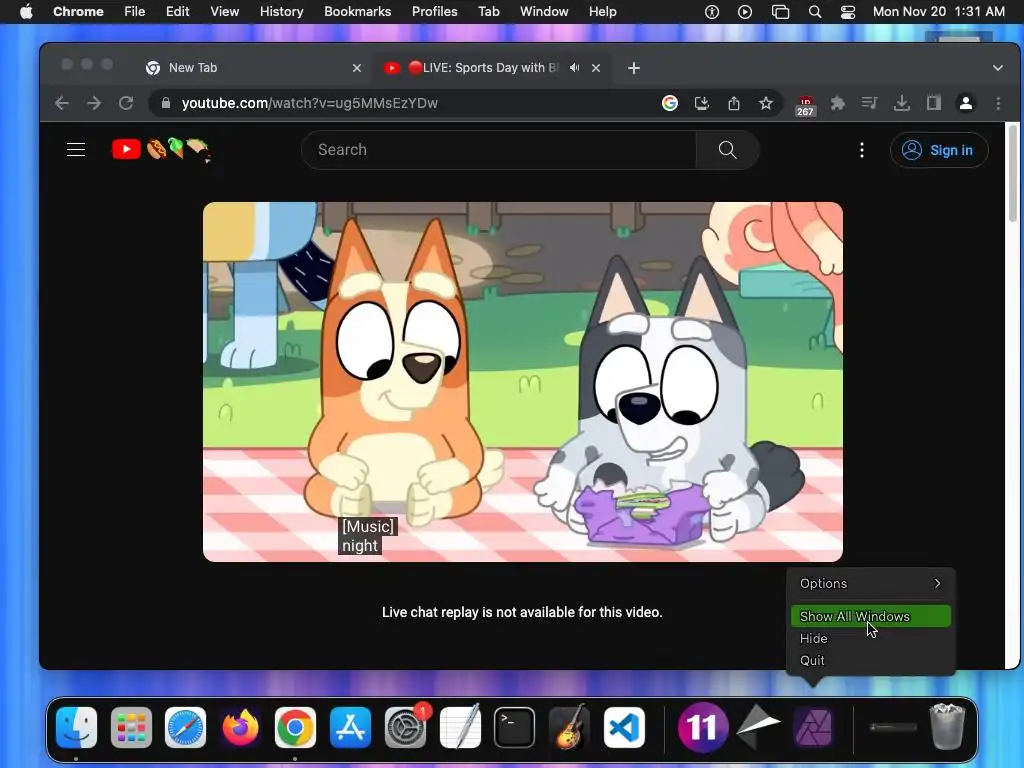Open the YouTube hamburger guide menu
The width and height of the screenshot is (1024, 768).
[x=76, y=150]
